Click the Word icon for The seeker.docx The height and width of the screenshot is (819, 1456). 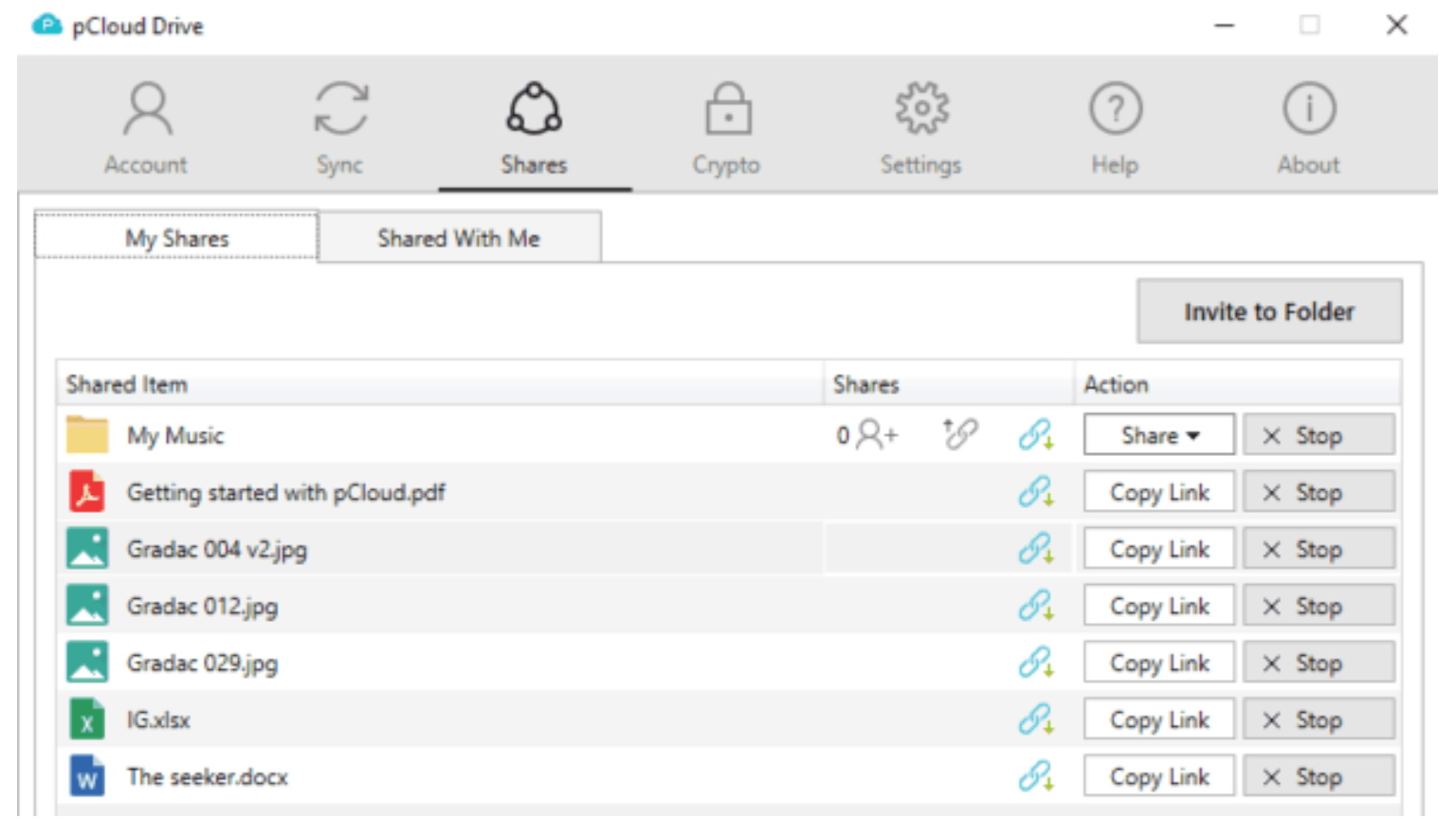(87, 776)
